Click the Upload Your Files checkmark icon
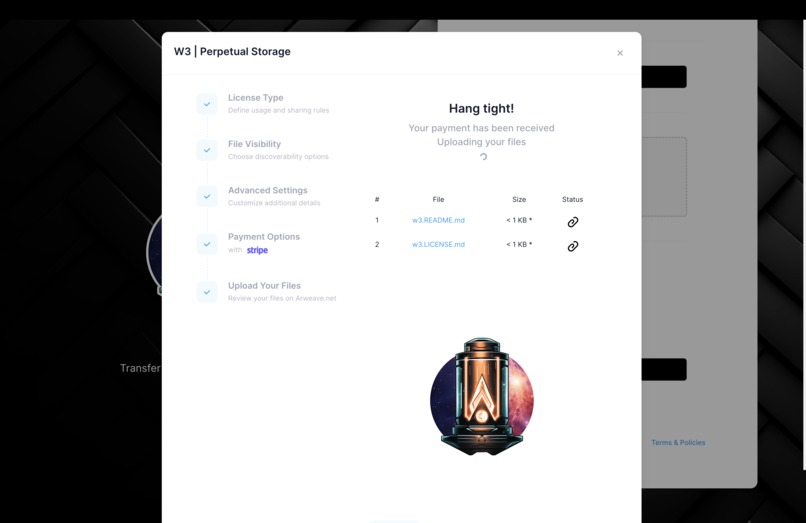806x523 pixels. (207, 292)
